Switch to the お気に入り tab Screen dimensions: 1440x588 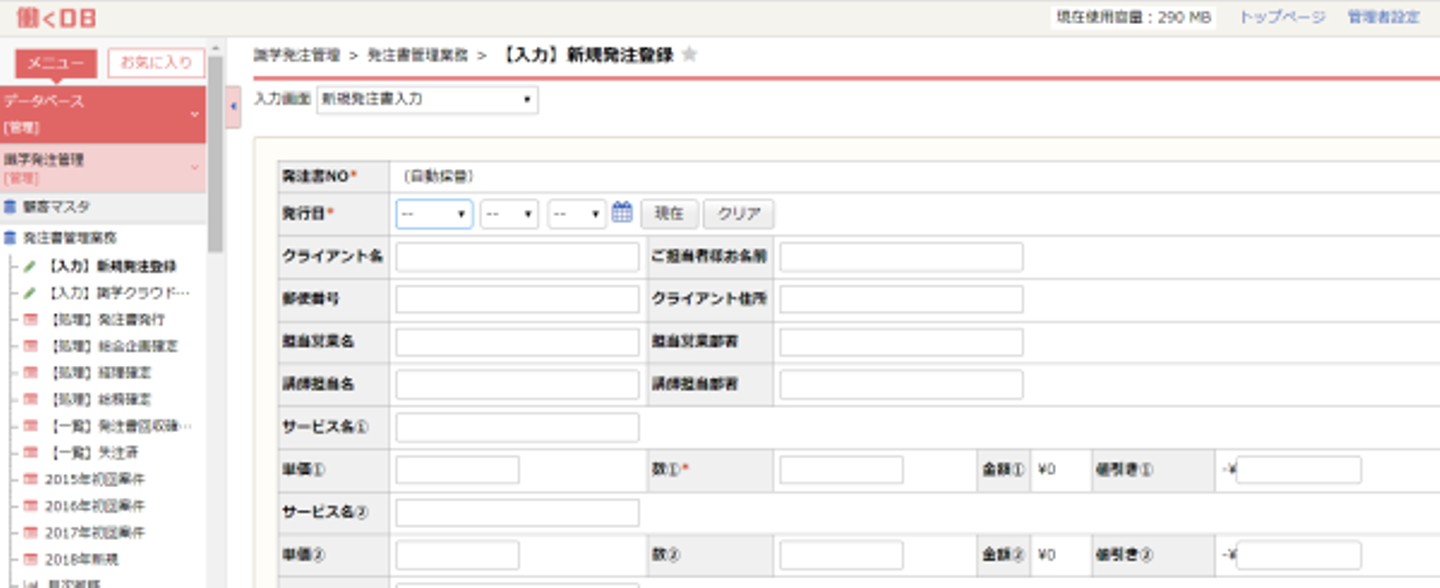tap(156, 63)
